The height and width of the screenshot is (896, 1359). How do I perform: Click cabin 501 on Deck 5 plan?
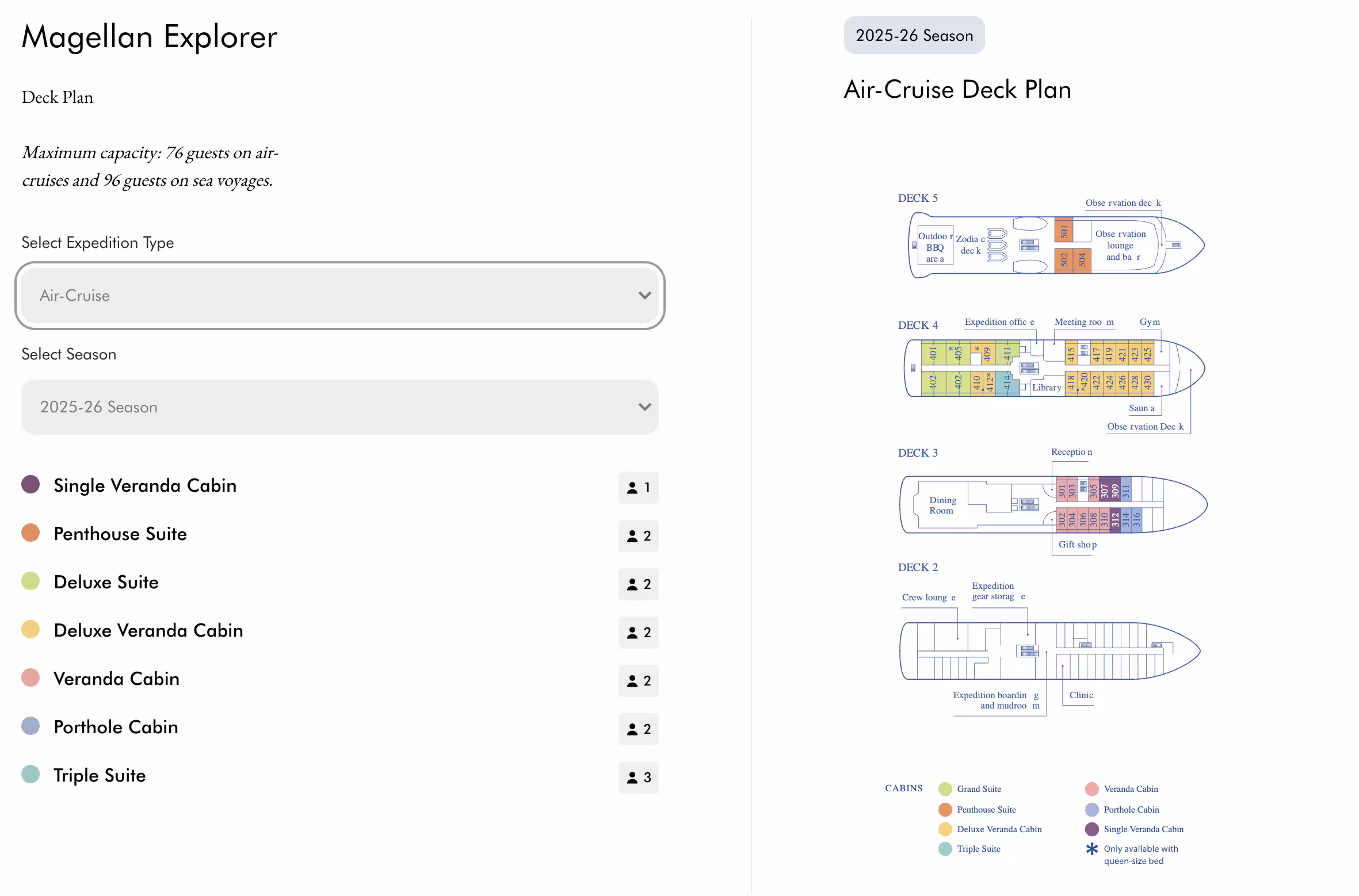pyautogui.click(x=1063, y=231)
